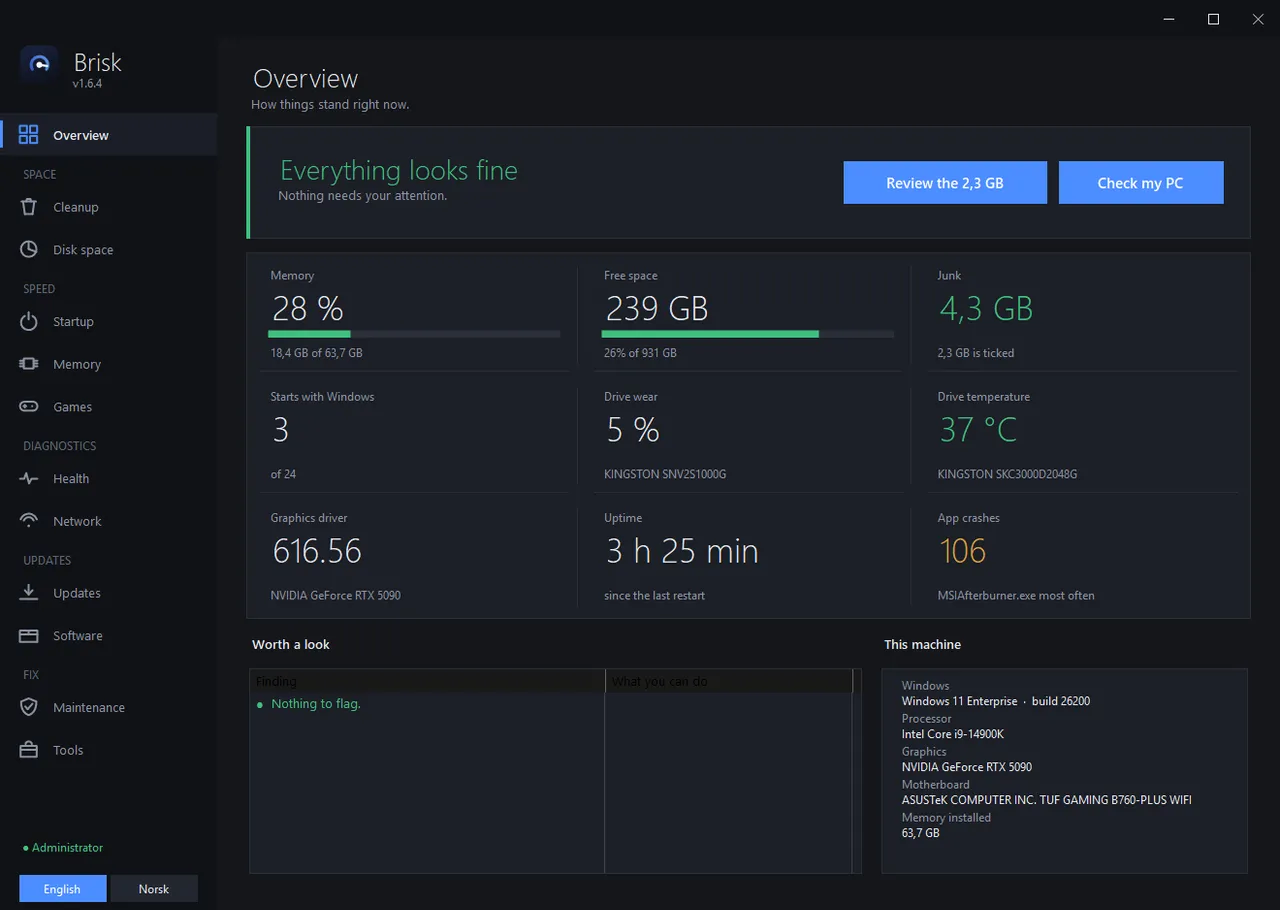Switch language to Norsk
The height and width of the screenshot is (910, 1280).
154,889
